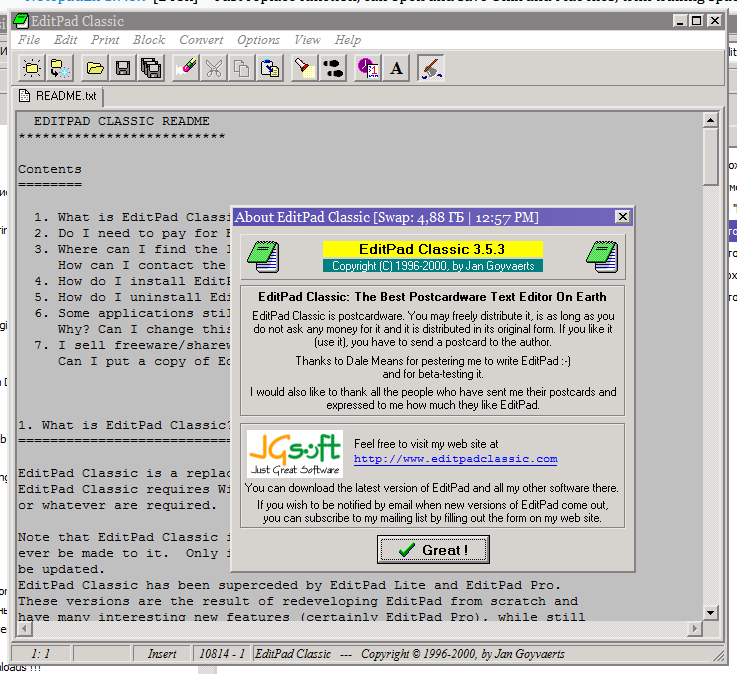Click the right green notepad icon in About dialog
Viewport: 737px width, 674px height.
pyautogui.click(x=602, y=257)
